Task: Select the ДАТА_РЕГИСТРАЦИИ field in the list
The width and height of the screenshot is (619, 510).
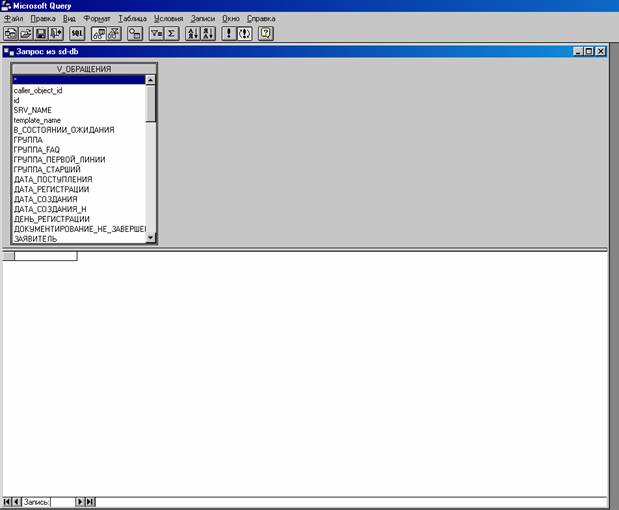Action: click(x=51, y=189)
